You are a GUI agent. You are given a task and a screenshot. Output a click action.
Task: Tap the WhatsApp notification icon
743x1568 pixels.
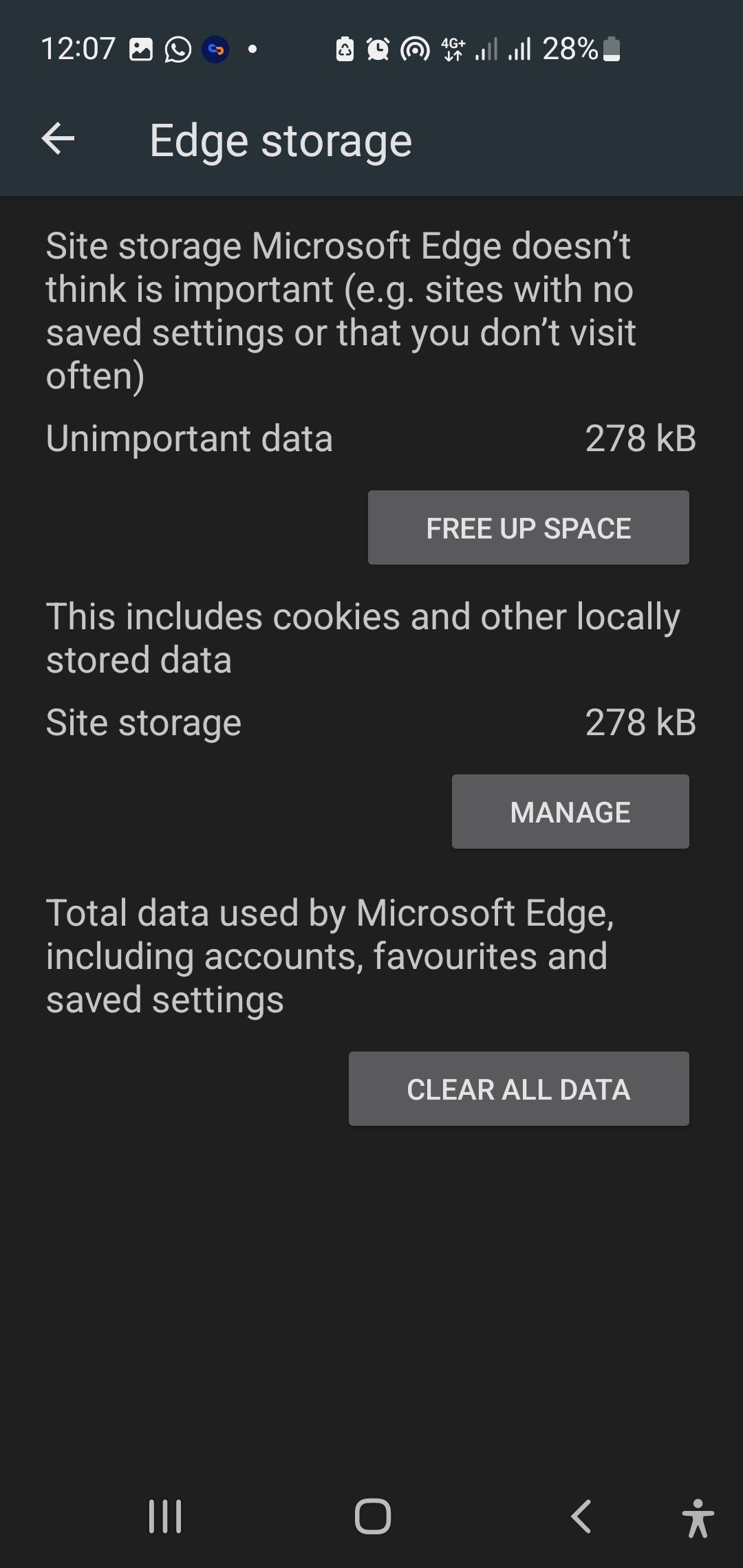[x=177, y=50]
